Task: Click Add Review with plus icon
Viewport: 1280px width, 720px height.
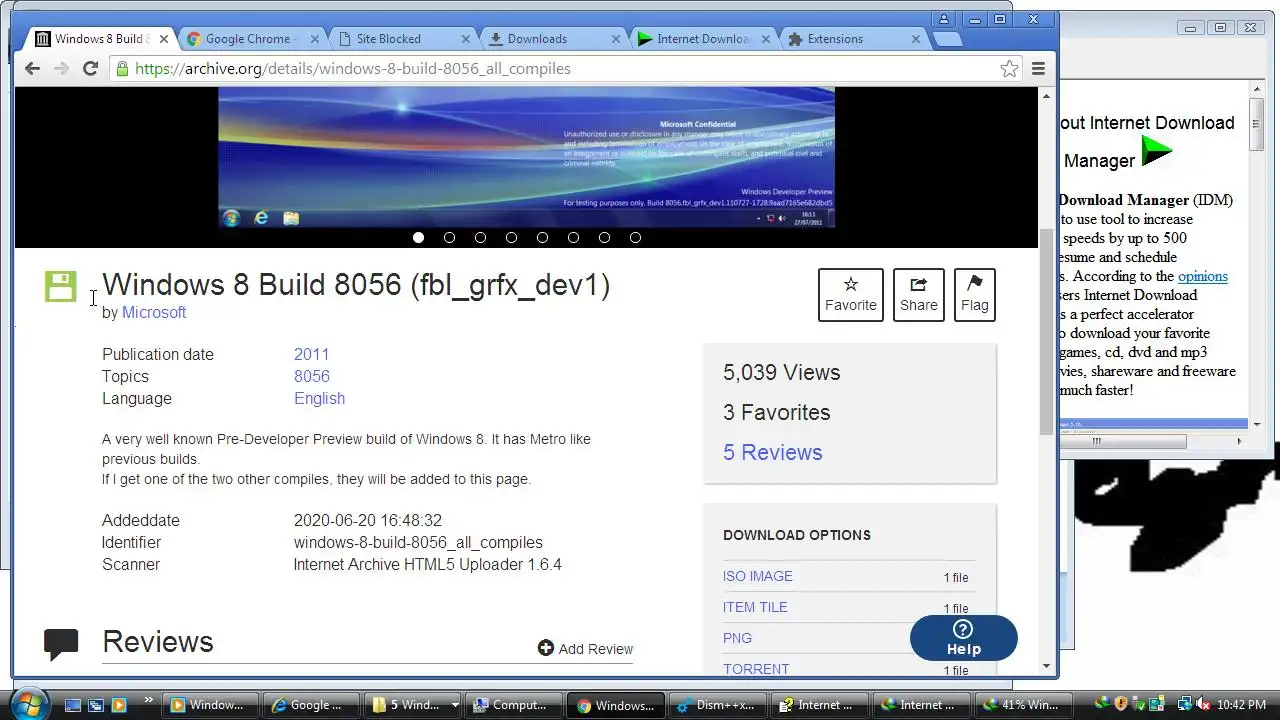Action: pyautogui.click(x=585, y=648)
